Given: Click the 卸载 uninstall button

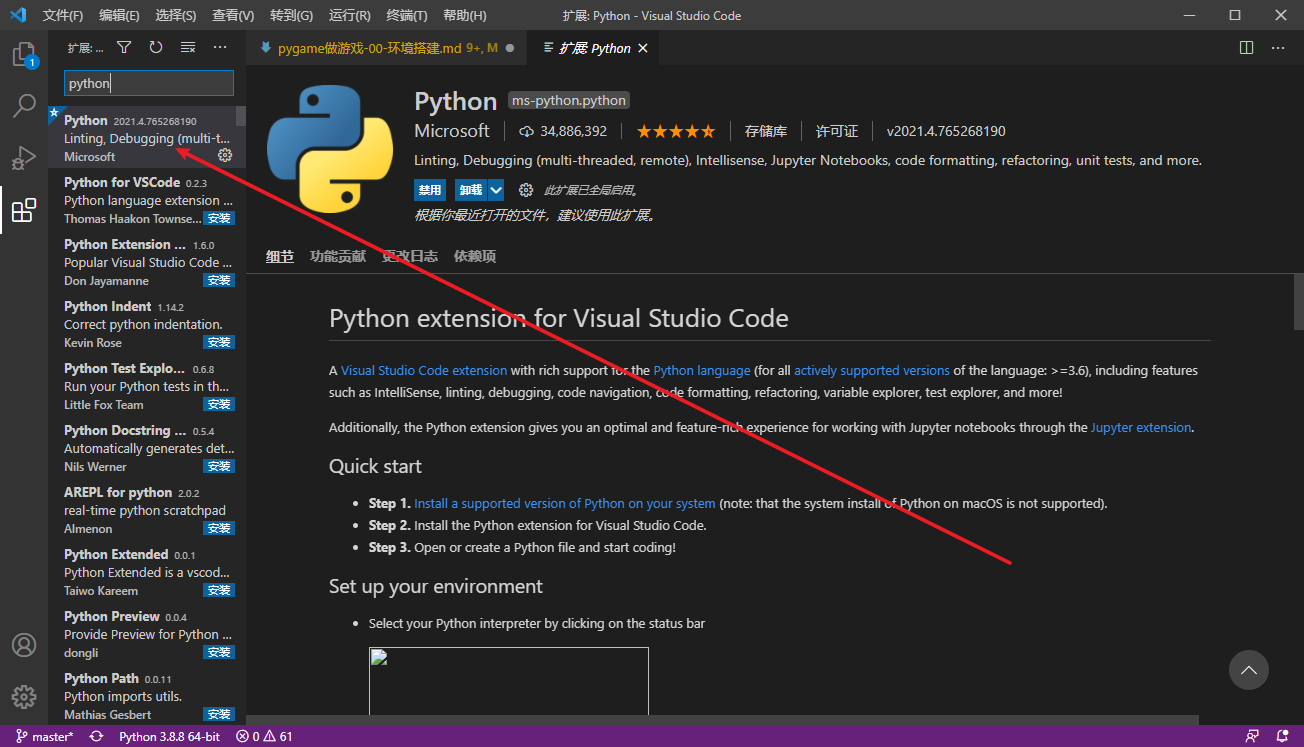Looking at the screenshot, I should (x=470, y=190).
